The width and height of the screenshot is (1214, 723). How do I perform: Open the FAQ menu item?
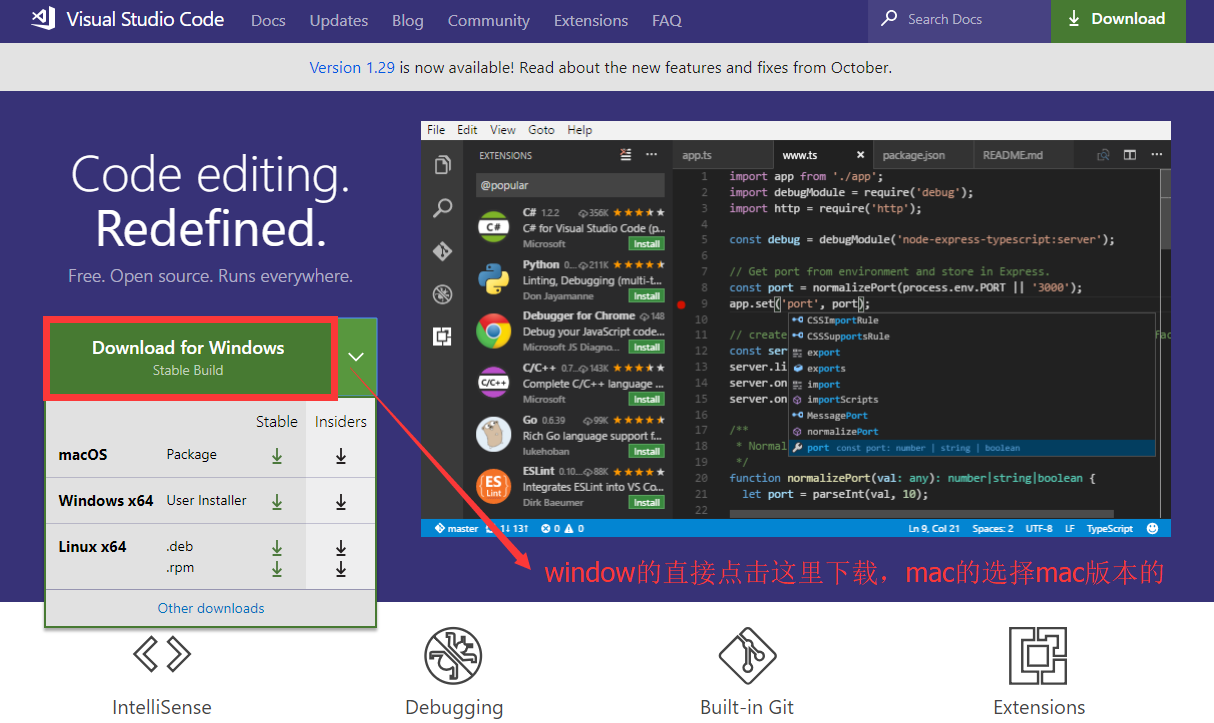[x=667, y=20]
